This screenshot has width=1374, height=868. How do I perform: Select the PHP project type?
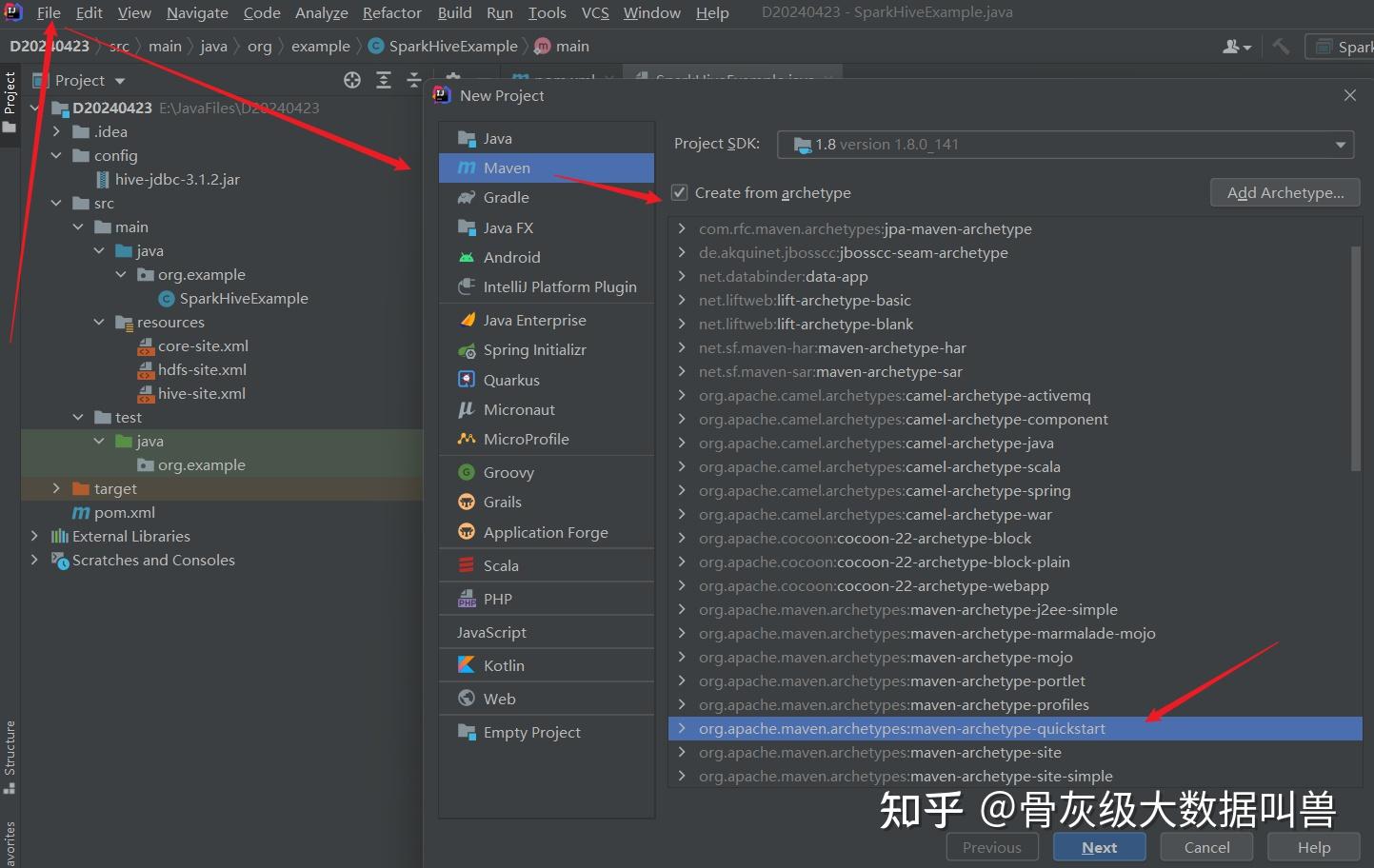pyautogui.click(x=496, y=598)
